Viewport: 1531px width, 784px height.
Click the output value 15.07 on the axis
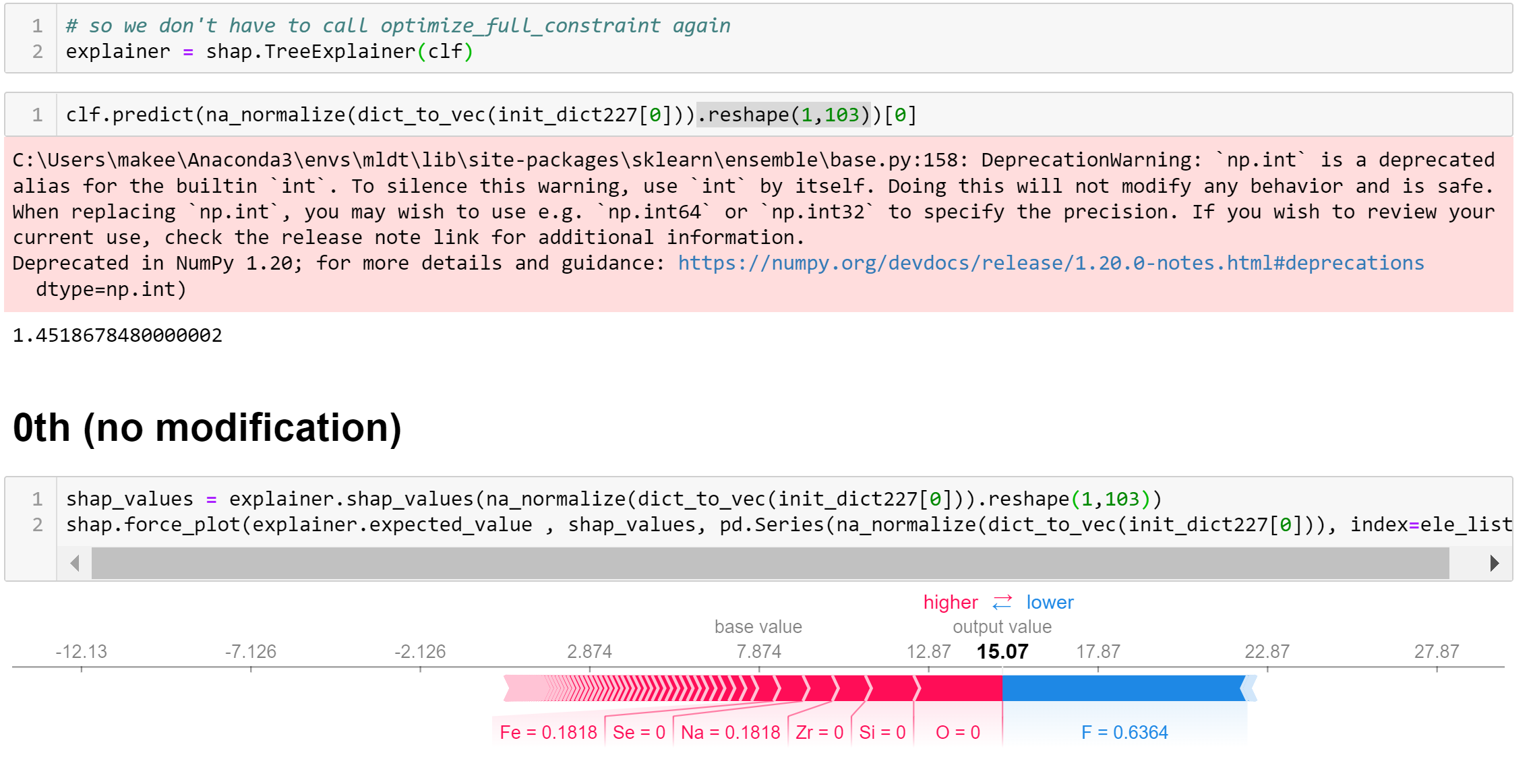coord(1001,651)
